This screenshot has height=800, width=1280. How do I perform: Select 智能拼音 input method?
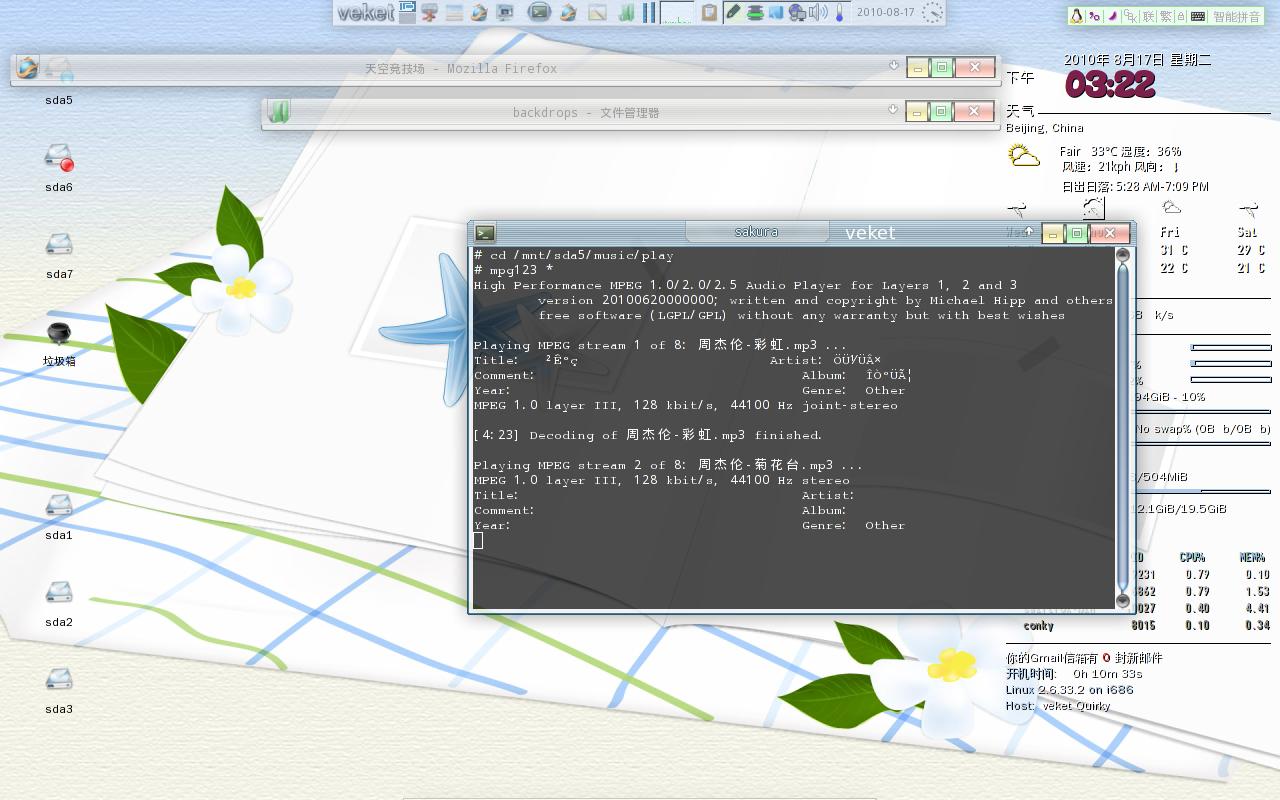coord(1236,16)
